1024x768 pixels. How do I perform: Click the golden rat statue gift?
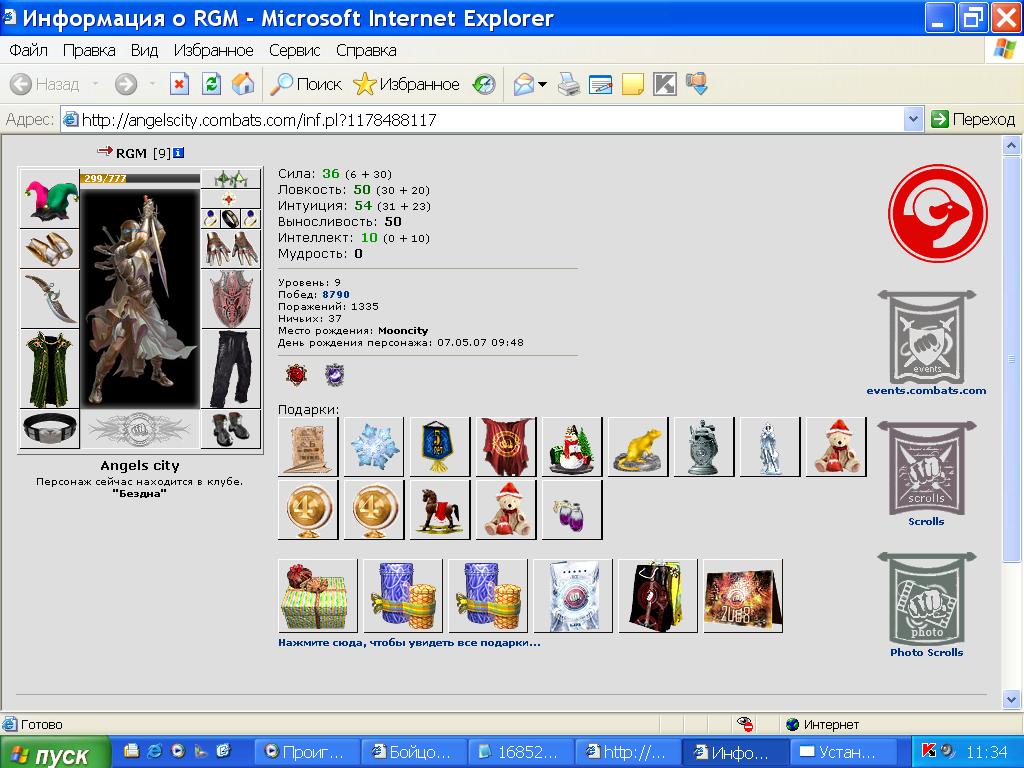click(638, 447)
